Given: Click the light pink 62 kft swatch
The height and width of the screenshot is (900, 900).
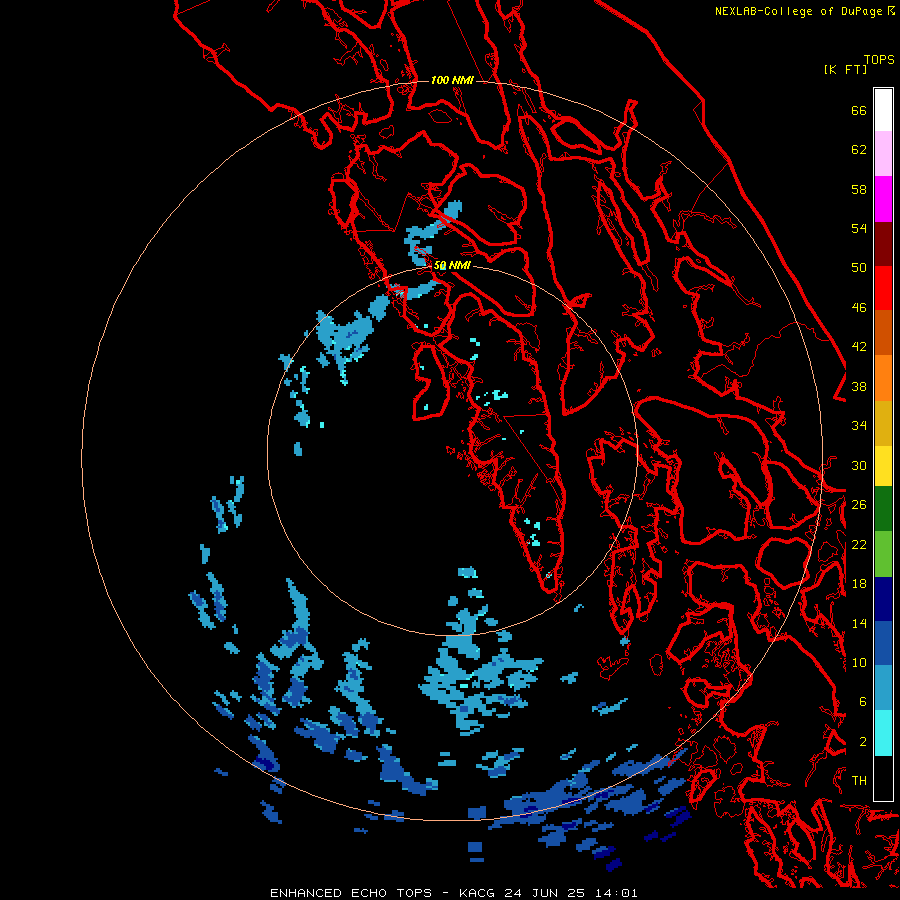Looking at the screenshot, I should (883, 154).
